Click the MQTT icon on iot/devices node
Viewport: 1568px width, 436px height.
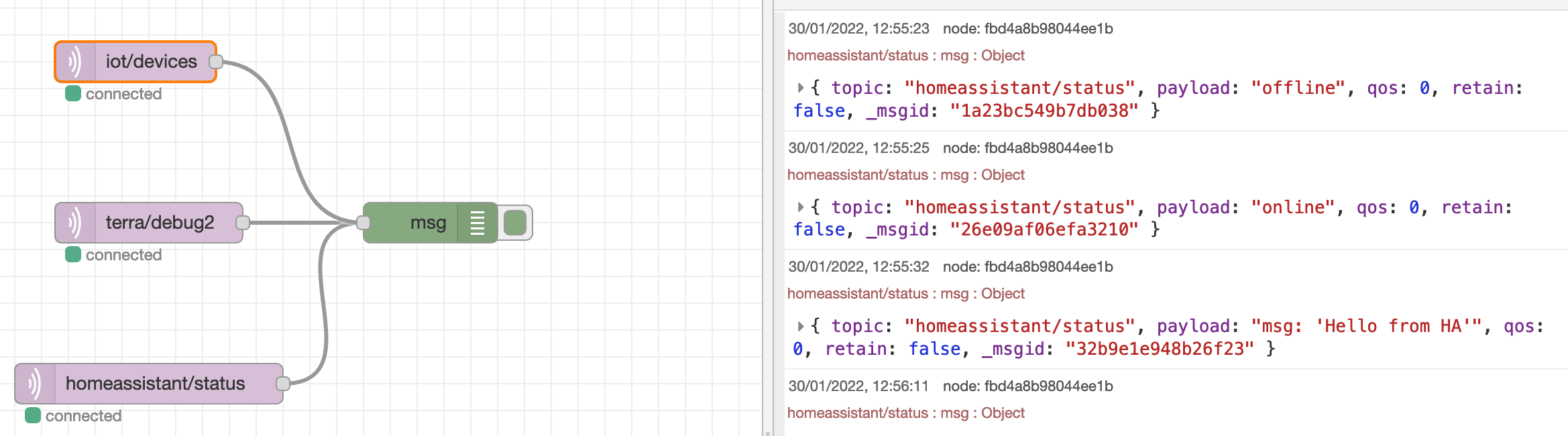coord(75,62)
